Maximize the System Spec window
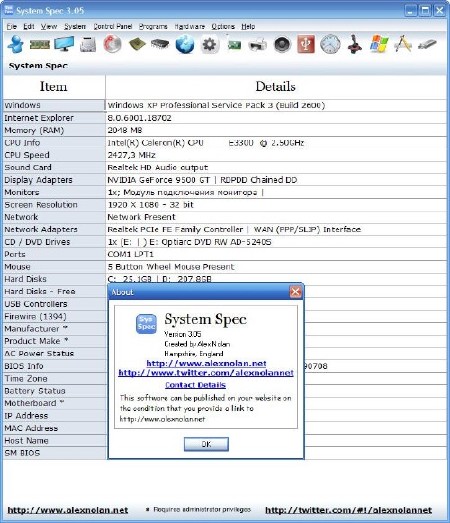 [425, 10]
